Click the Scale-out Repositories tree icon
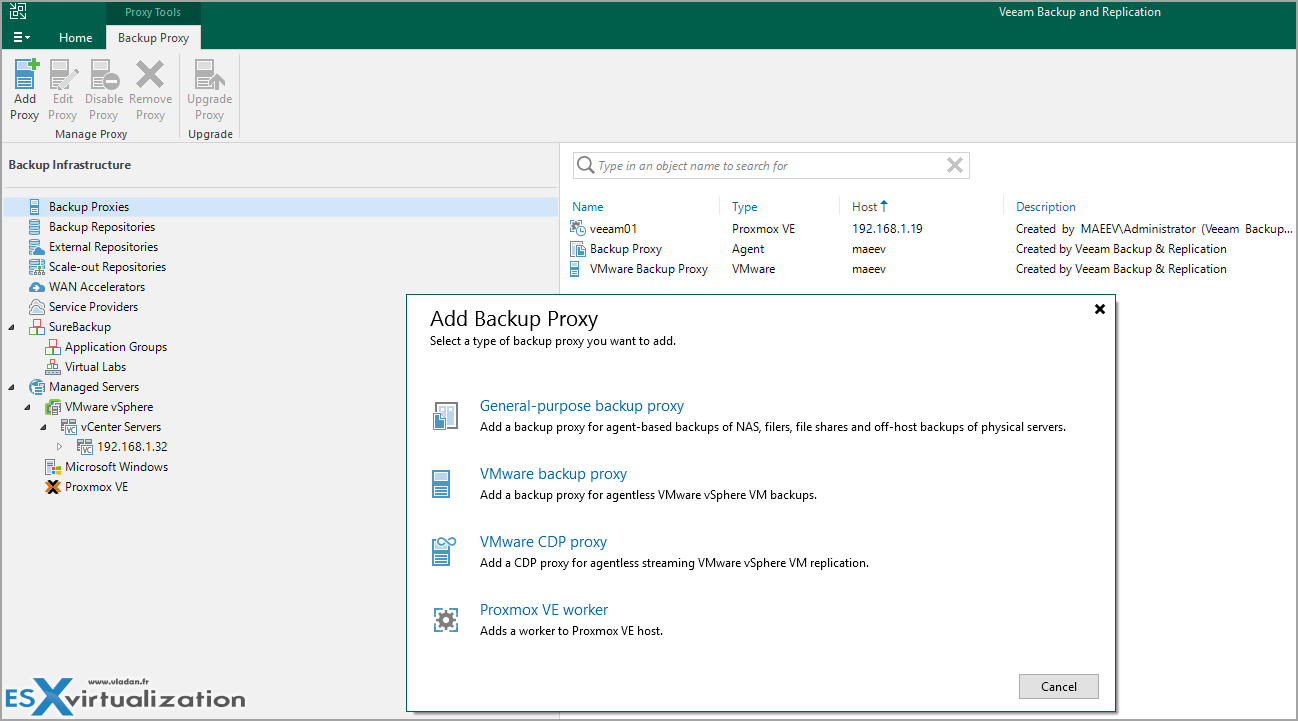Screen dimensions: 1298x721 click(36, 267)
